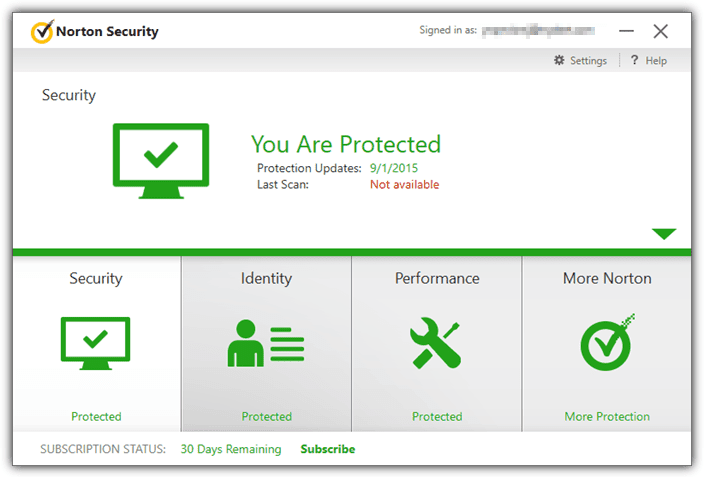Click the Help question mark icon

point(634,60)
